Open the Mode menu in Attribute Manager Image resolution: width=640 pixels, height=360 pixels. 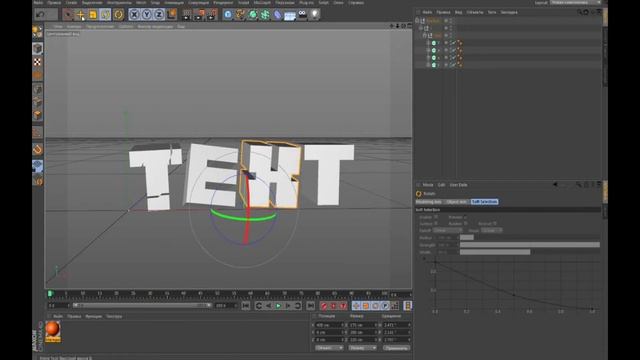pos(428,185)
